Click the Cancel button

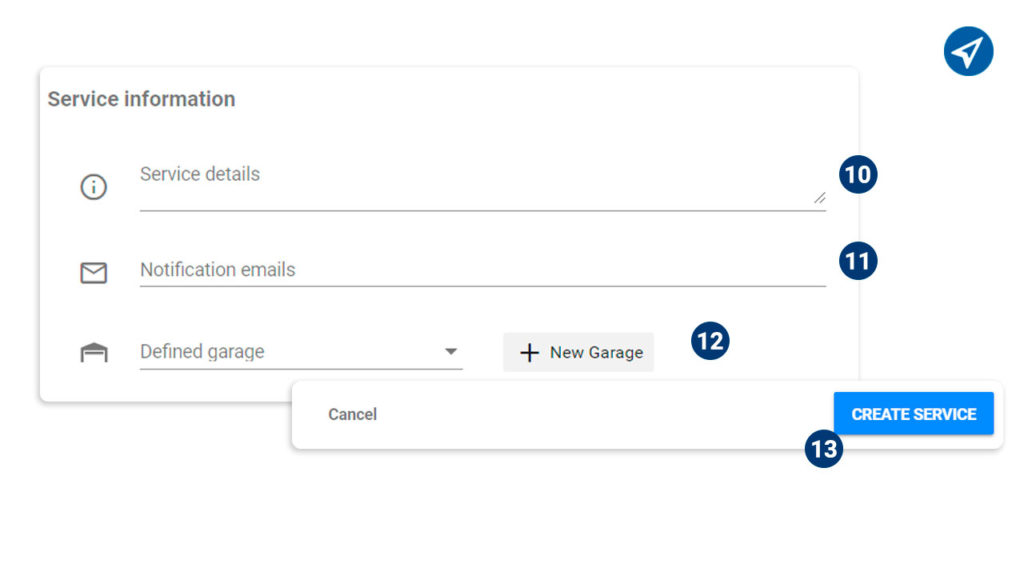tap(352, 414)
